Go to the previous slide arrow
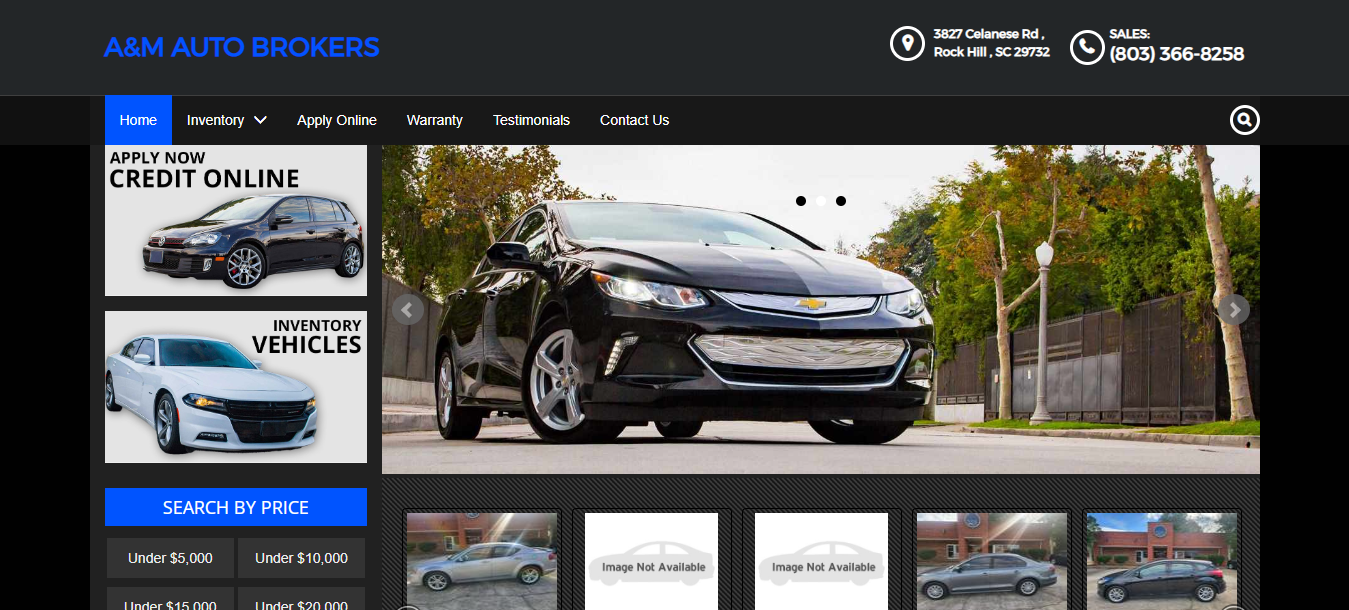 tap(407, 310)
